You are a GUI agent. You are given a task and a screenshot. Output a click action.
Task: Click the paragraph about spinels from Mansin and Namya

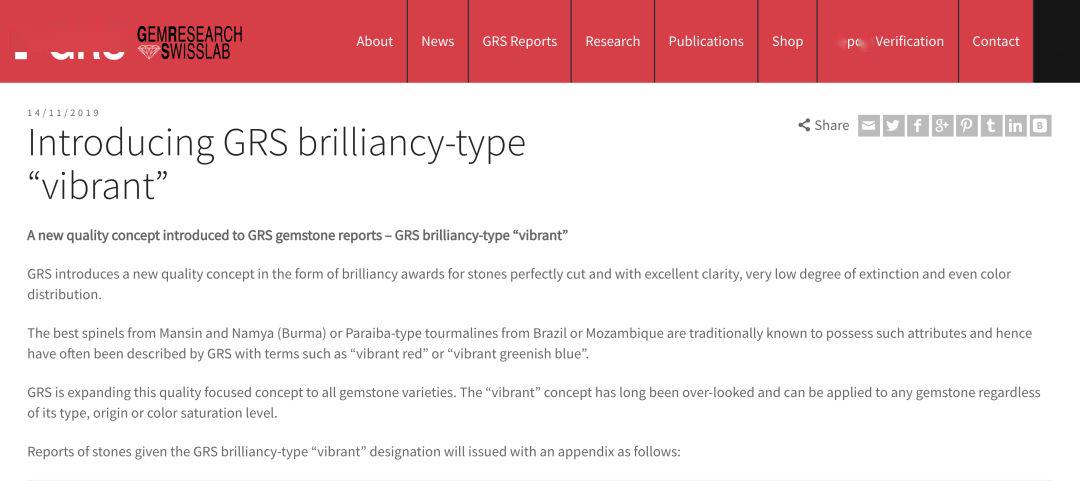point(529,344)
